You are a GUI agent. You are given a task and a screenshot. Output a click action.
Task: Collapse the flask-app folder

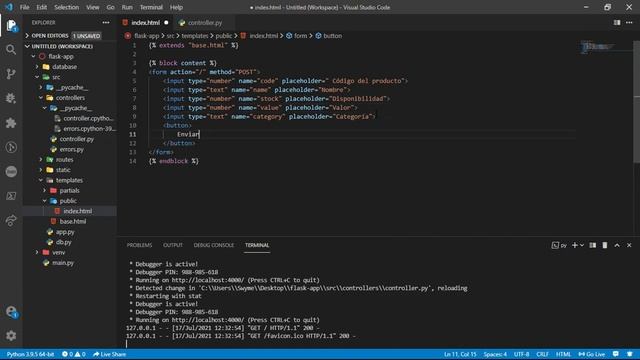(61, 57)
